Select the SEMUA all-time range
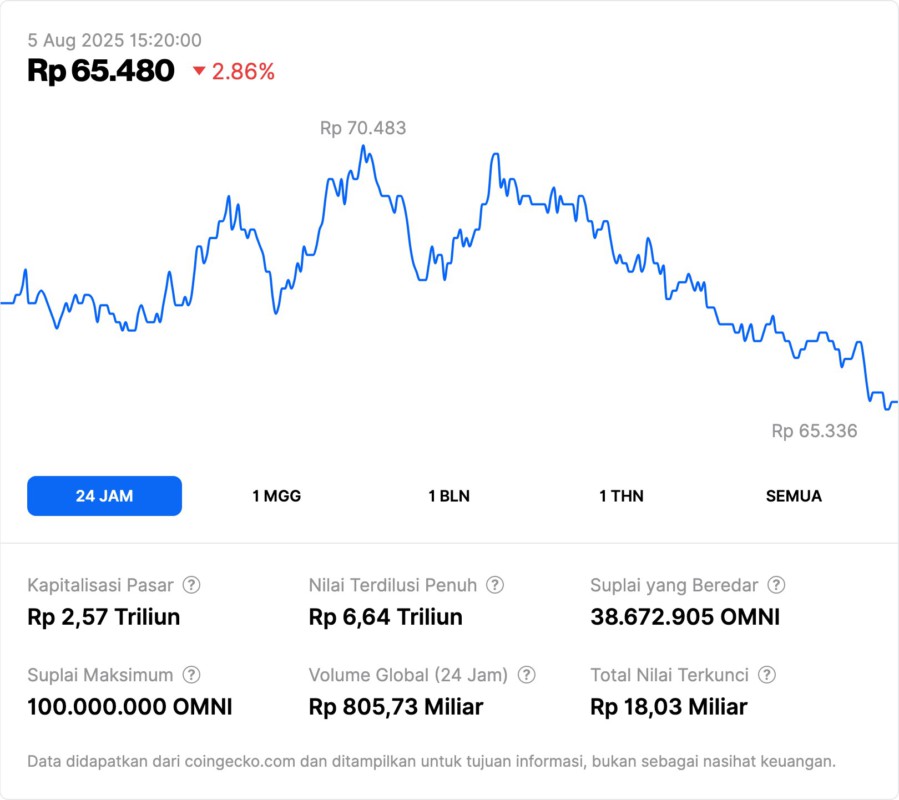The width and height of the screenshot is (899, 800). (794, 496)
